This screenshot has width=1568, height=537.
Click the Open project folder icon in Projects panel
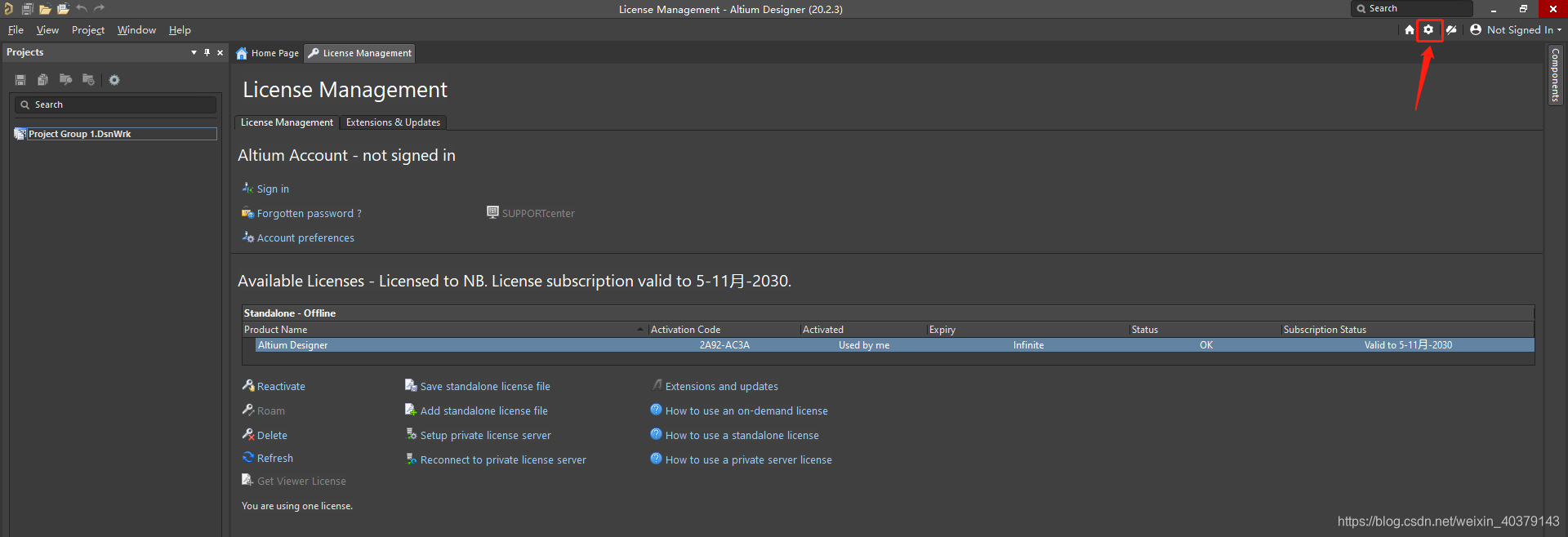click(65, 80)
